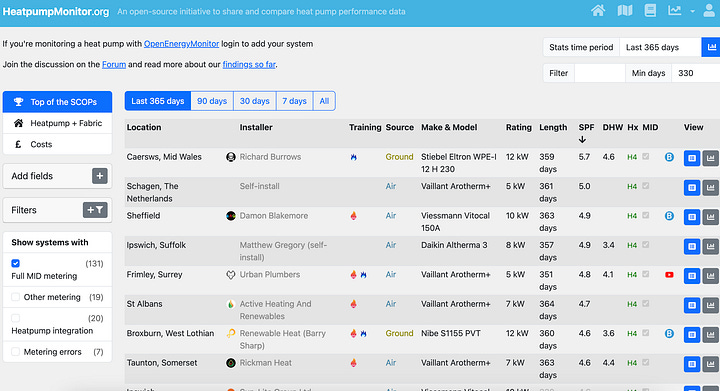Click H4 badge in Caersws row

(632, 157)
